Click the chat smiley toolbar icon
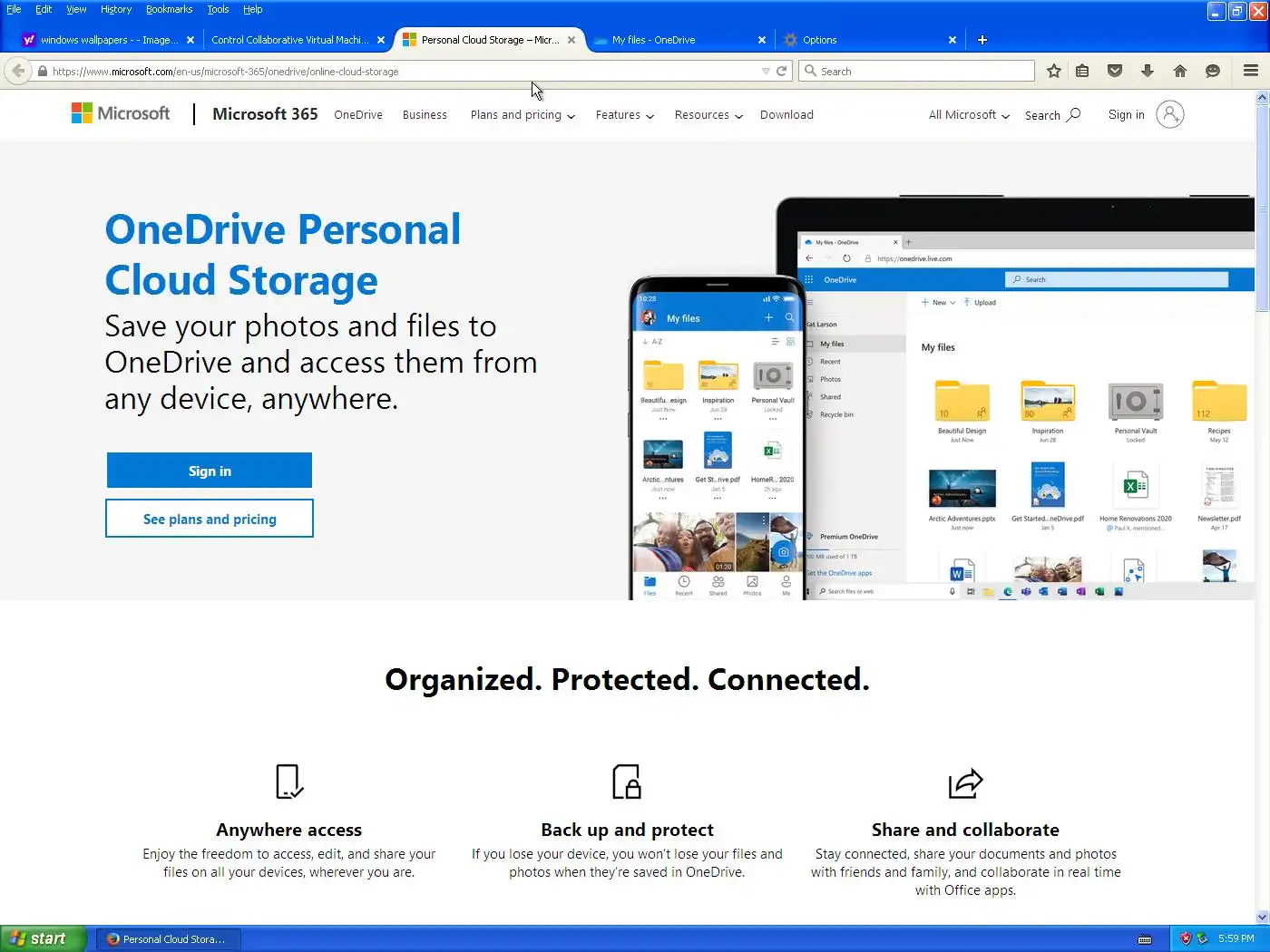 [1213, 71]
